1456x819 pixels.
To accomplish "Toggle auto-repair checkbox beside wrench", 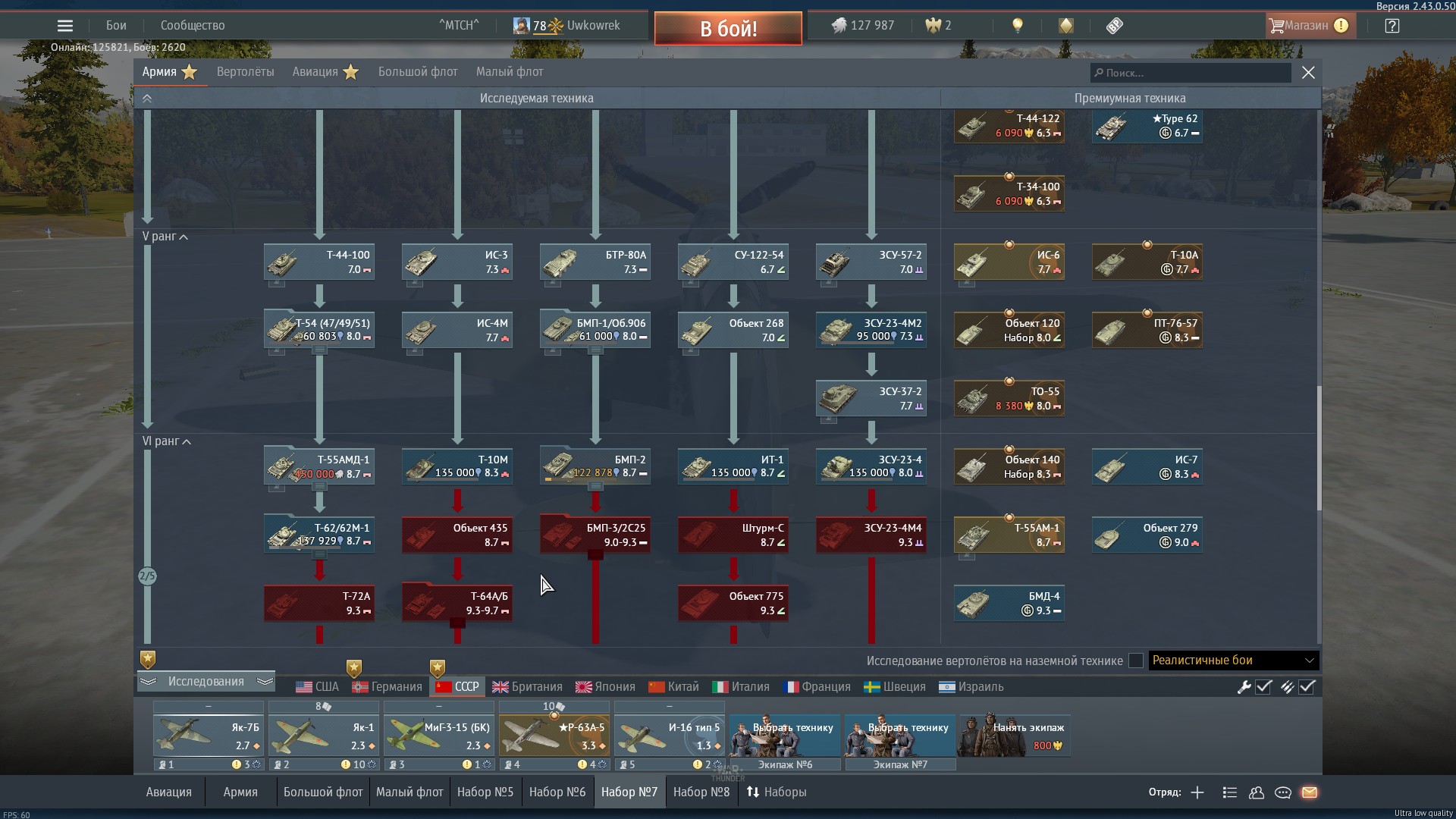I will 1263,687.
